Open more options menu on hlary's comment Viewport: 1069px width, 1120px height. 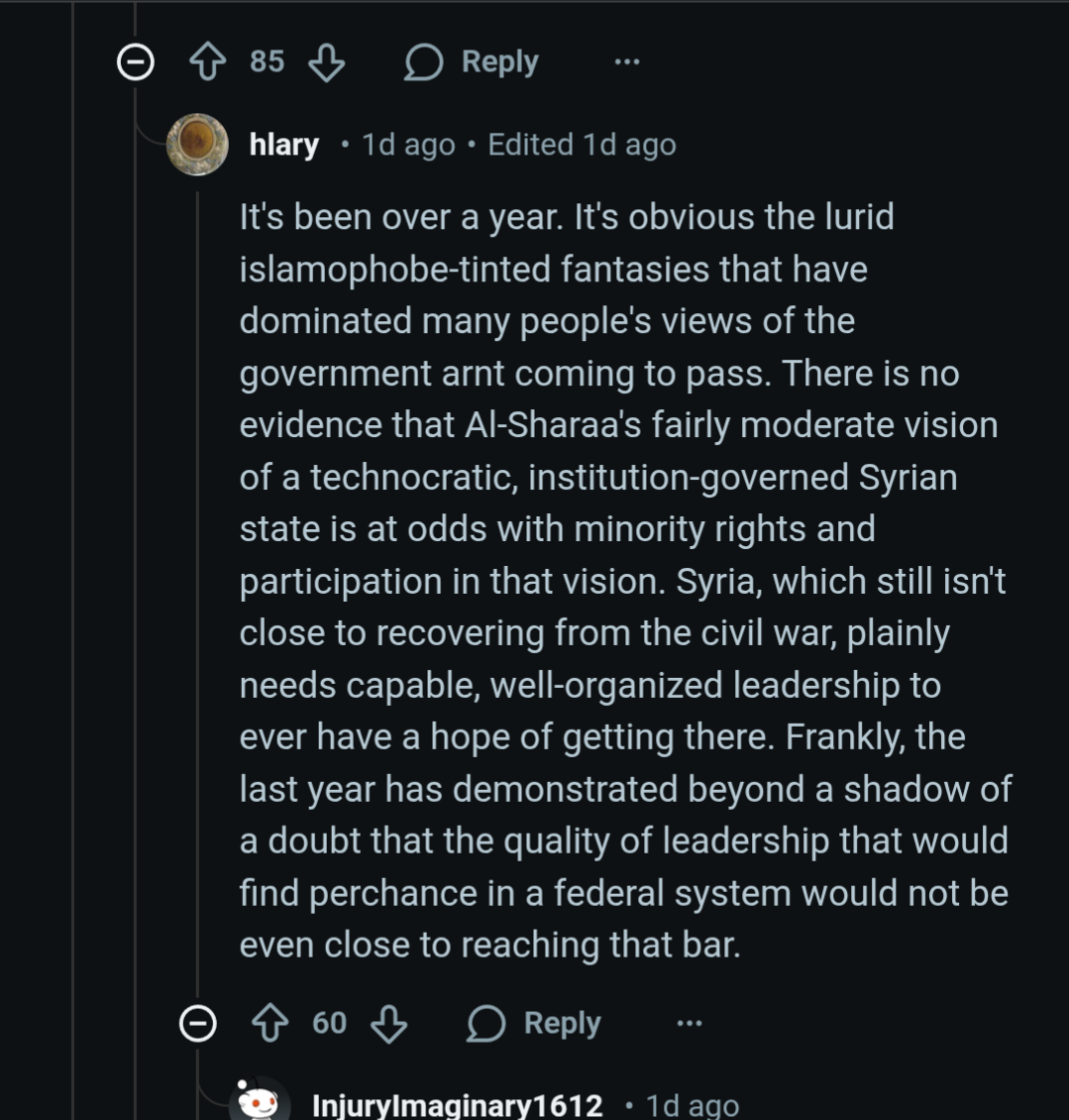tap(690, 1023)
